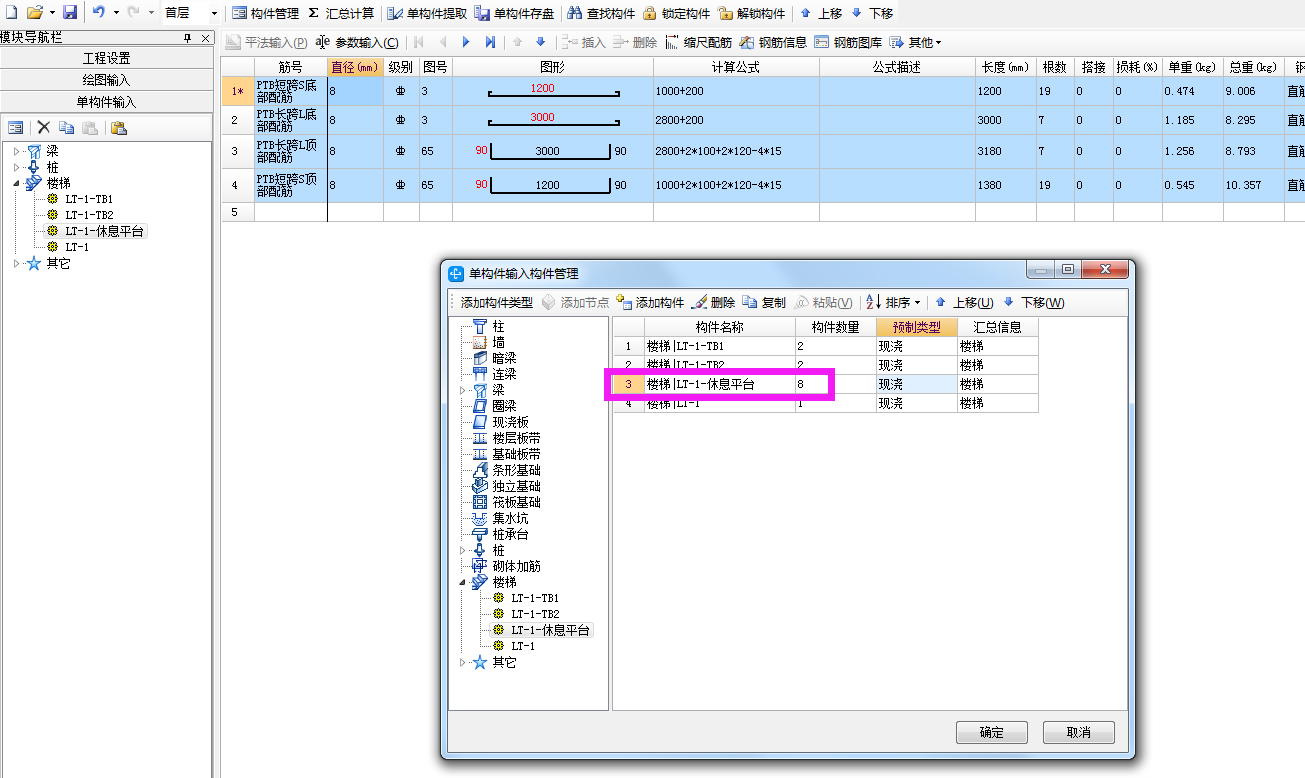Select LT-1-TB2 in left navigation tree
1305x778 pixels.
[89, 215]
